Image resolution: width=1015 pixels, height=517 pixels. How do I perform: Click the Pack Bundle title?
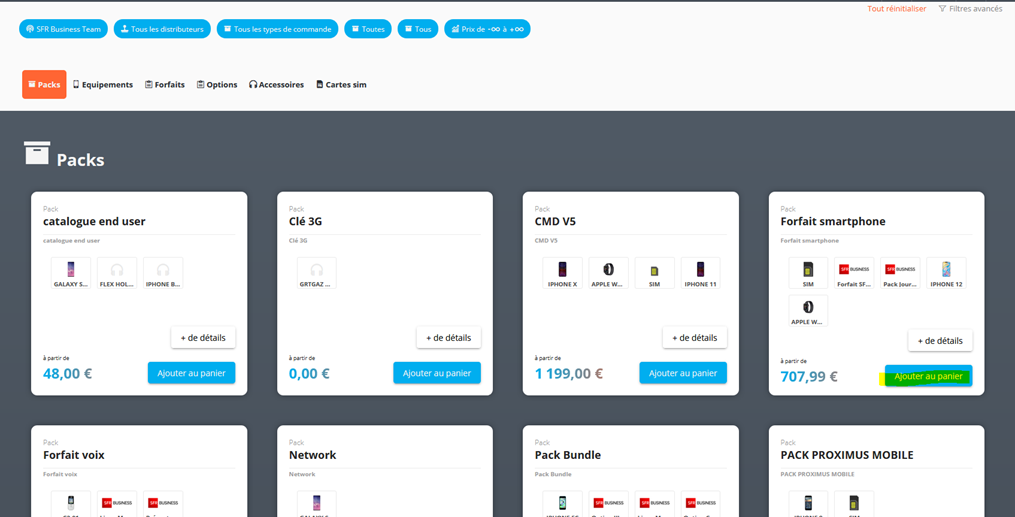pos(568,455)
